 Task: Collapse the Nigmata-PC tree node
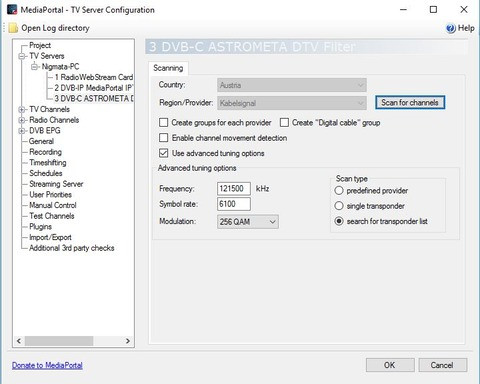(x=34, y=67)
